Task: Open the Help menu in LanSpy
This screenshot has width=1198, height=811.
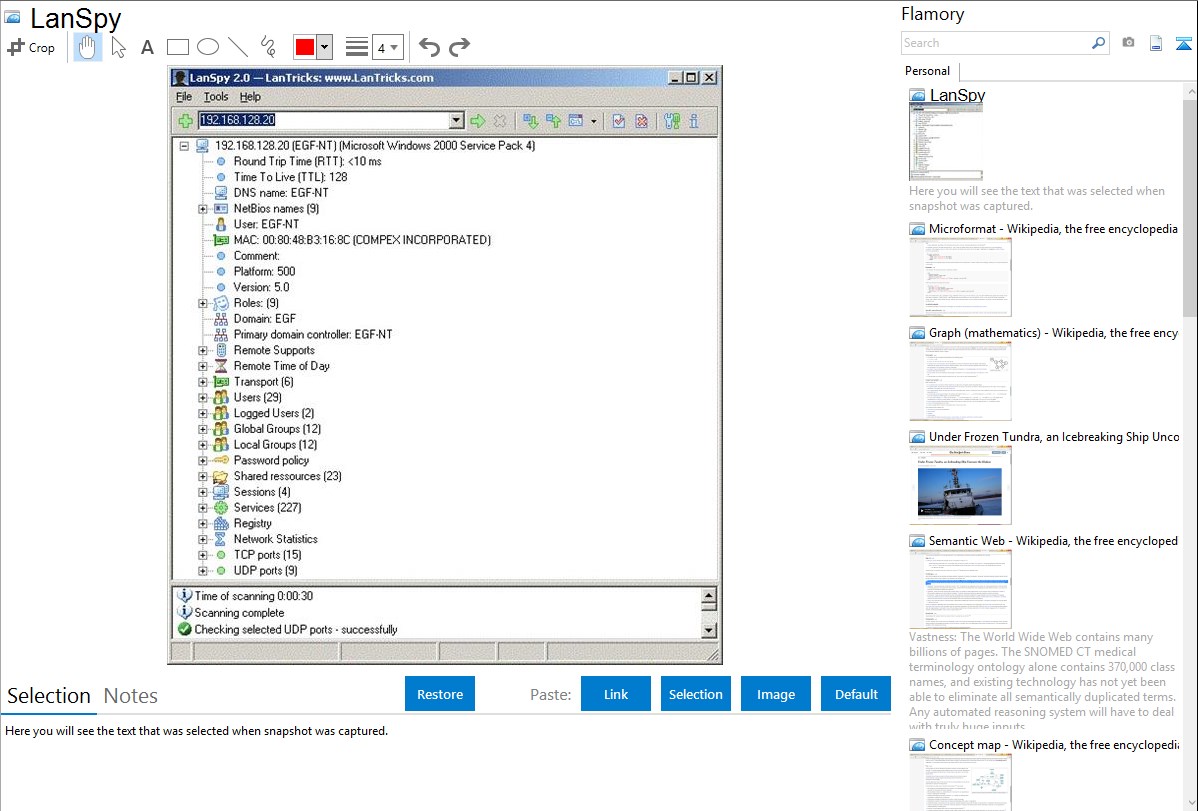Action: (x=250, y=96)
